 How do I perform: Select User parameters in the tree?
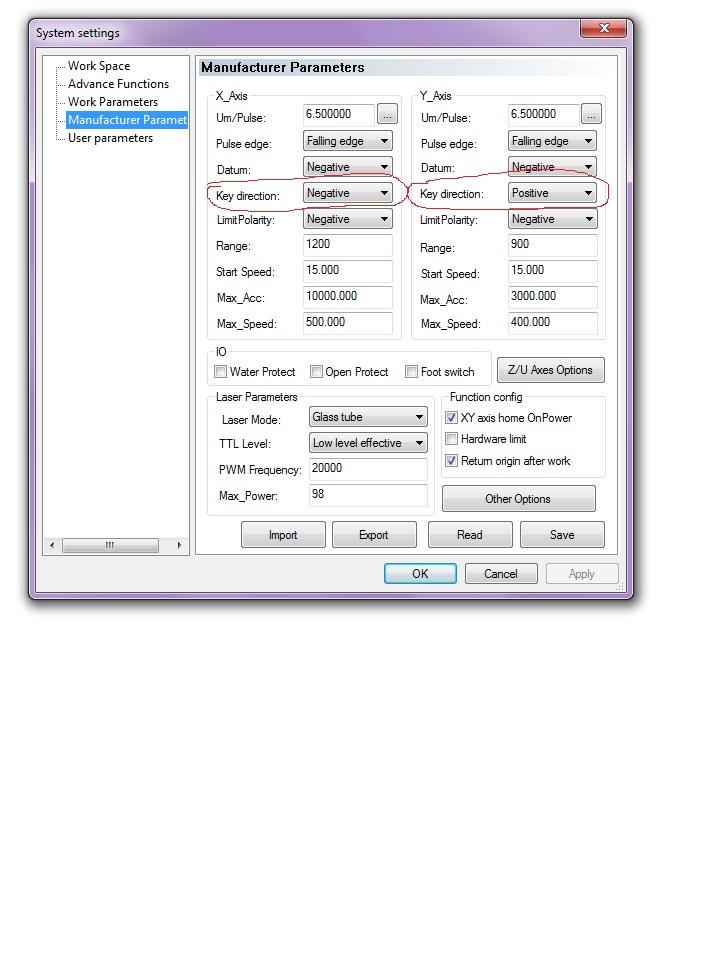pos(110,138)
